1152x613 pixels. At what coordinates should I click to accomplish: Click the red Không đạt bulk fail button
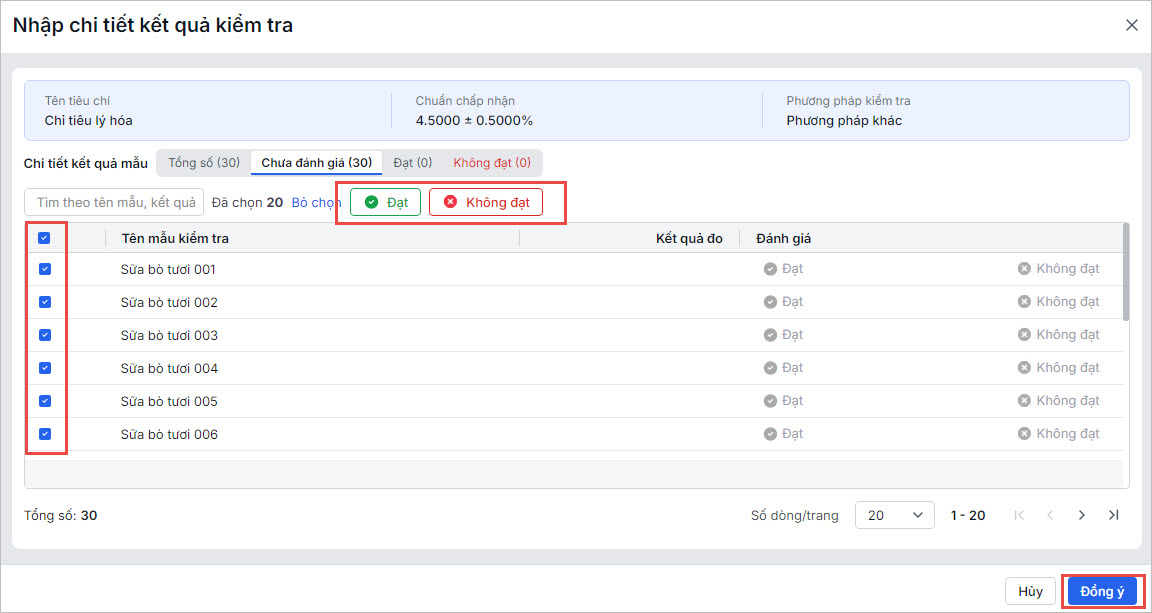tap(486, 202)
